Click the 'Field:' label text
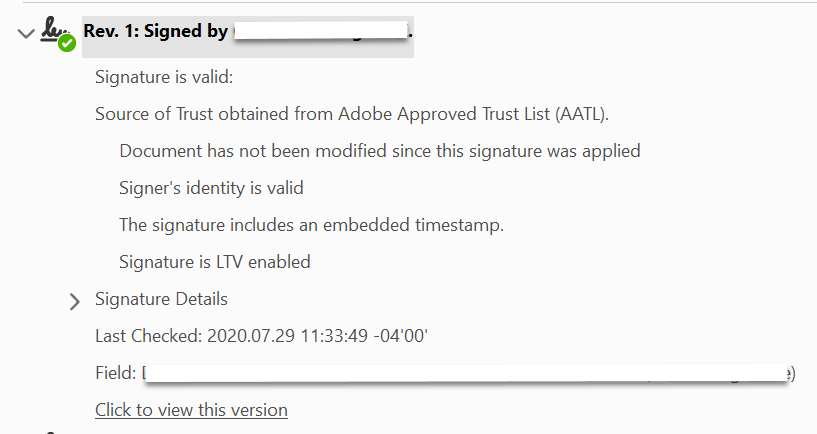 (x=115, y=373)
